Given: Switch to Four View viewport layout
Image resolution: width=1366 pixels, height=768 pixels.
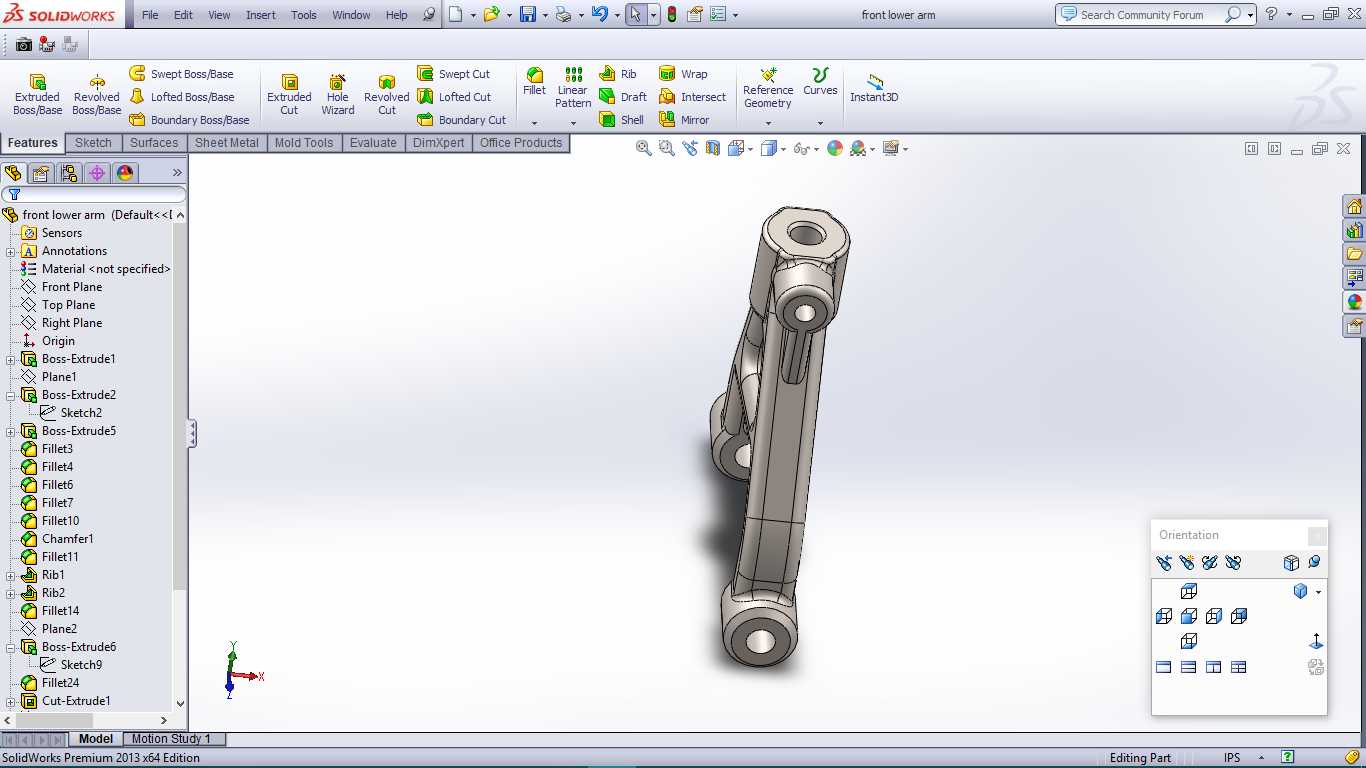Looking at the screenshot, I should (1239, 667).
